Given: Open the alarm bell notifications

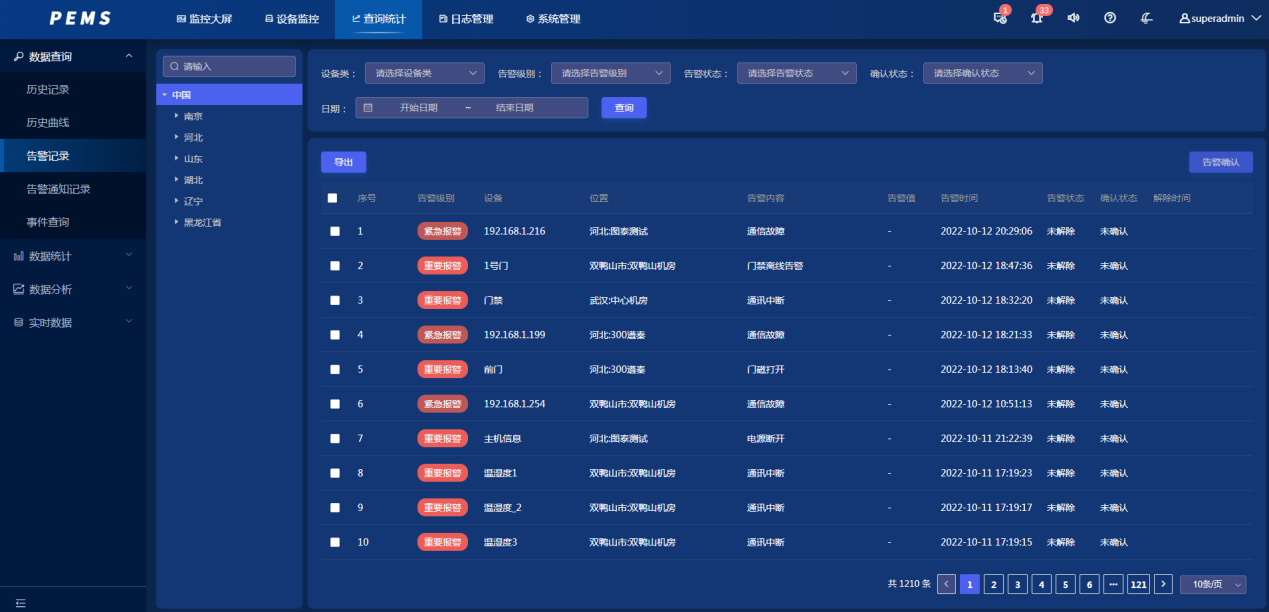Looking at the screenshot, I should click(x=1037, y=18).
